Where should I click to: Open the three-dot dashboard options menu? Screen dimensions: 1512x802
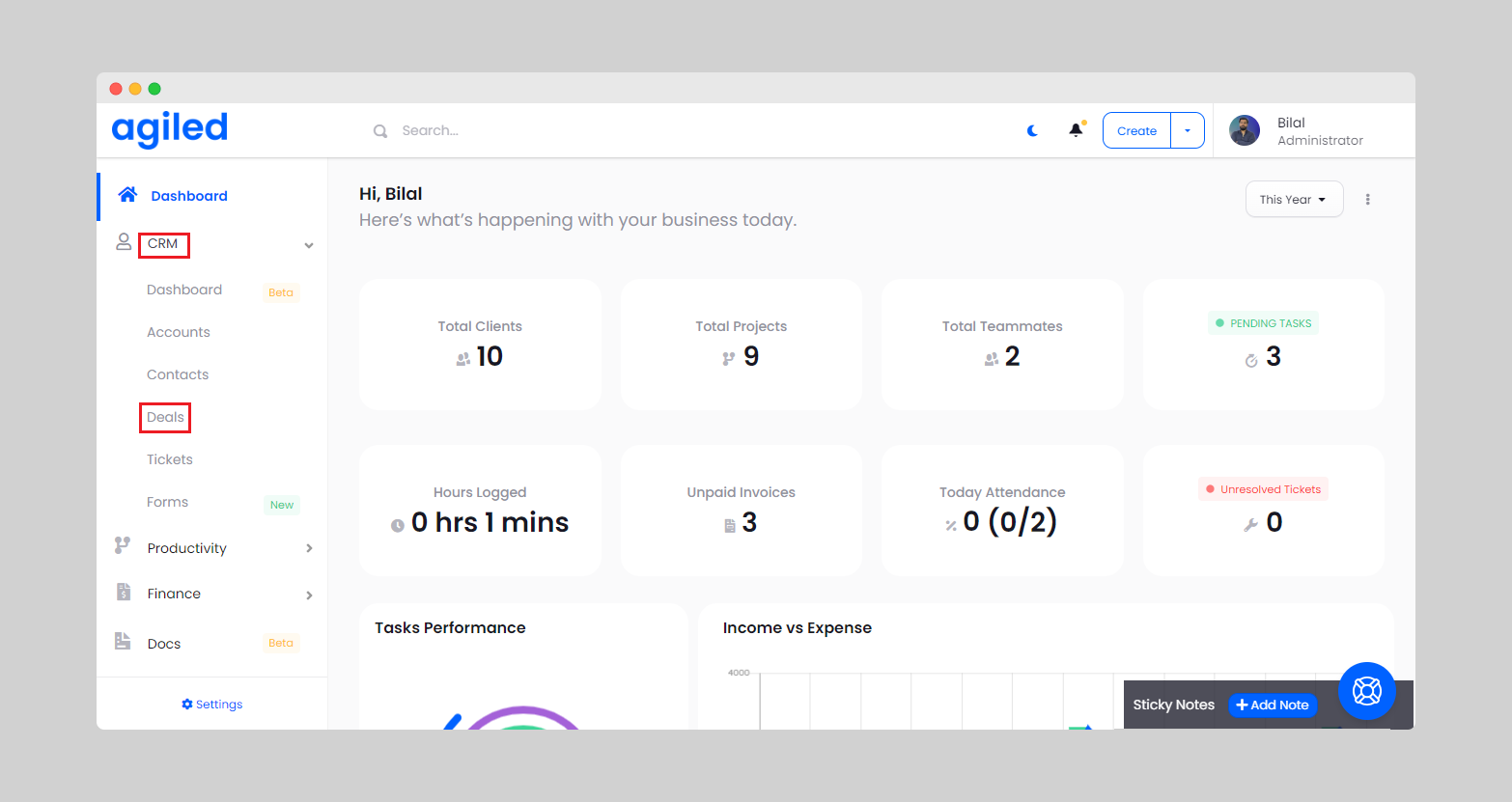(x=1367, y=200)
